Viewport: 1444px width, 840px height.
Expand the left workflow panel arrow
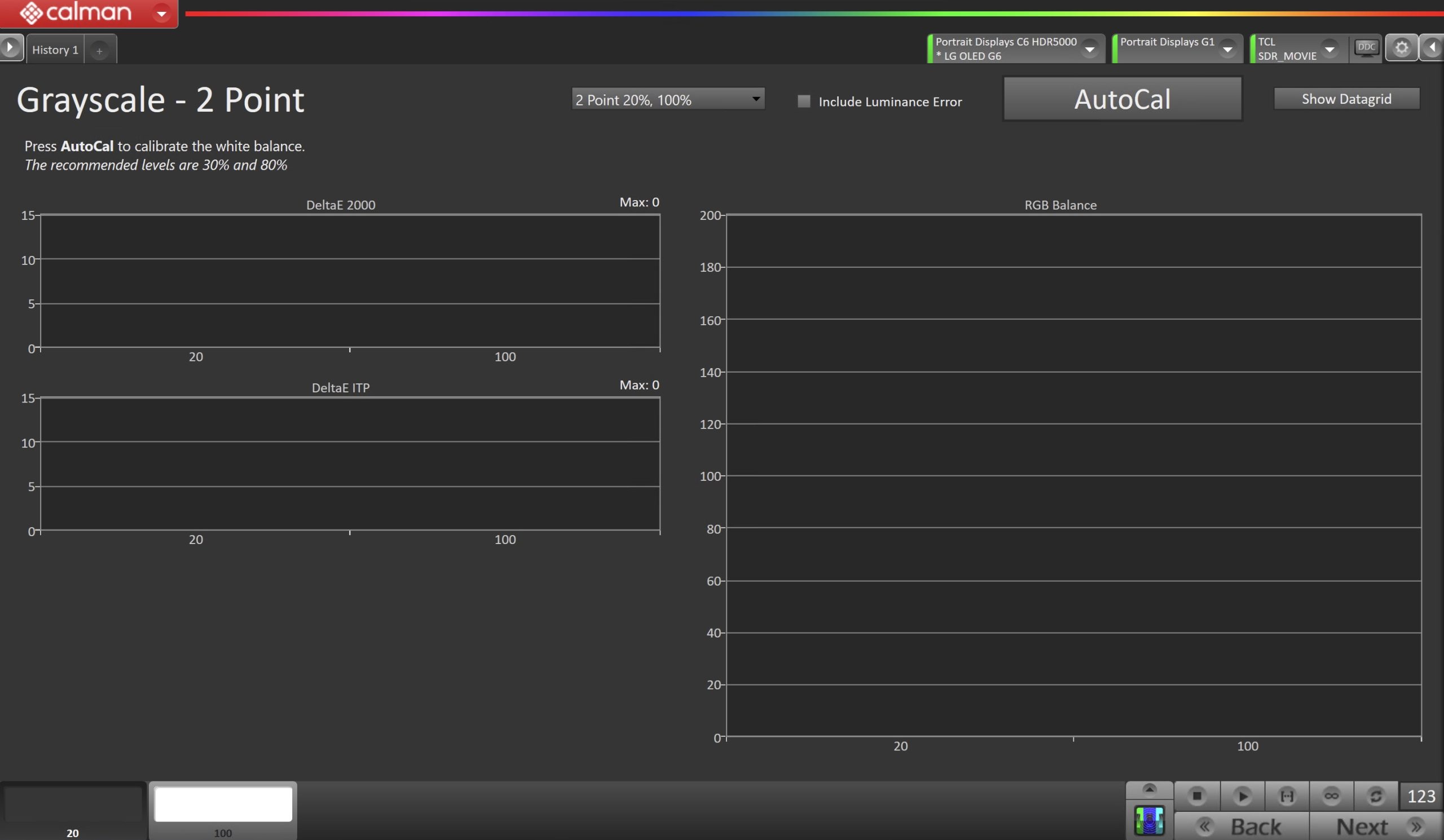coord(11,47)
